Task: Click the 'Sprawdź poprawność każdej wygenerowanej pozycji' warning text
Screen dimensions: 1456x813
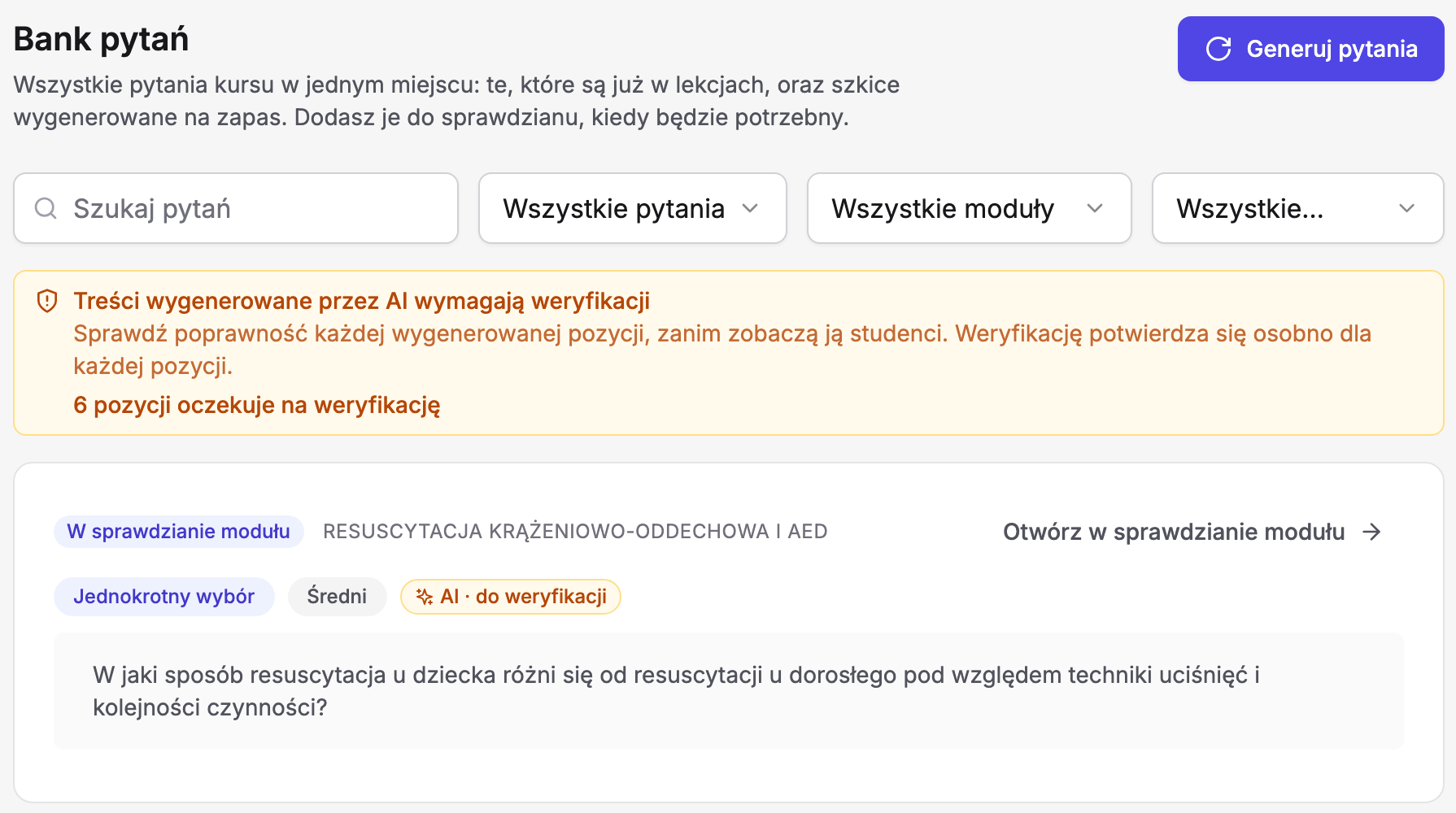Action: point(722,350)
